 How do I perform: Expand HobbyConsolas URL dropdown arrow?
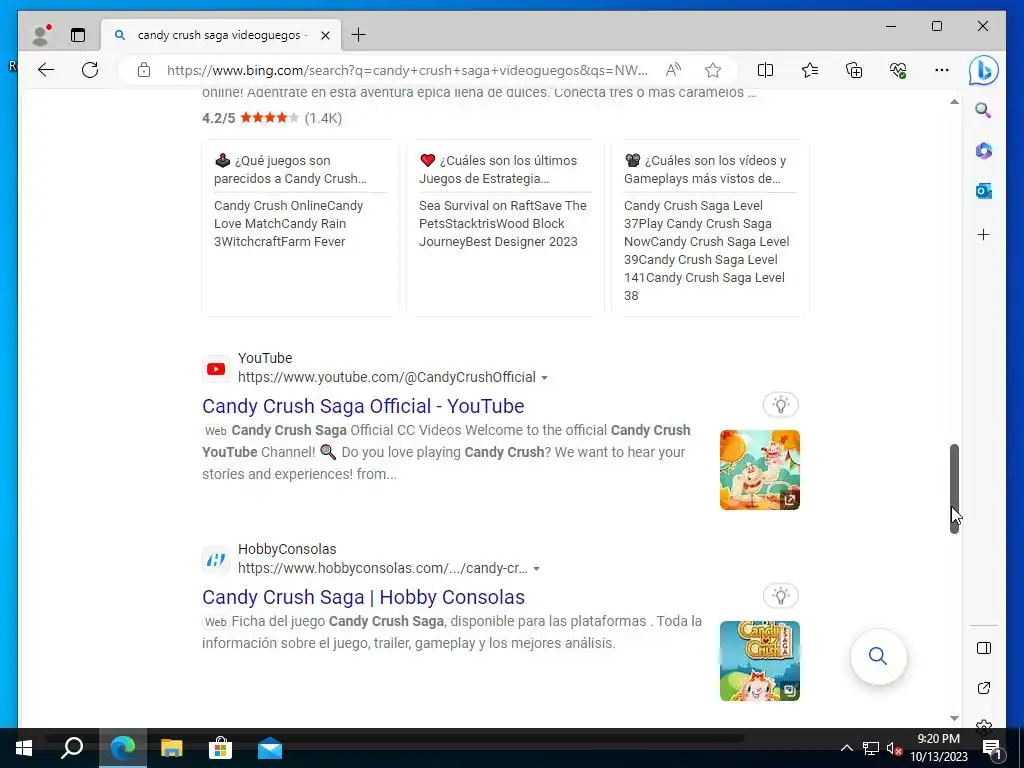coord(537,569)
